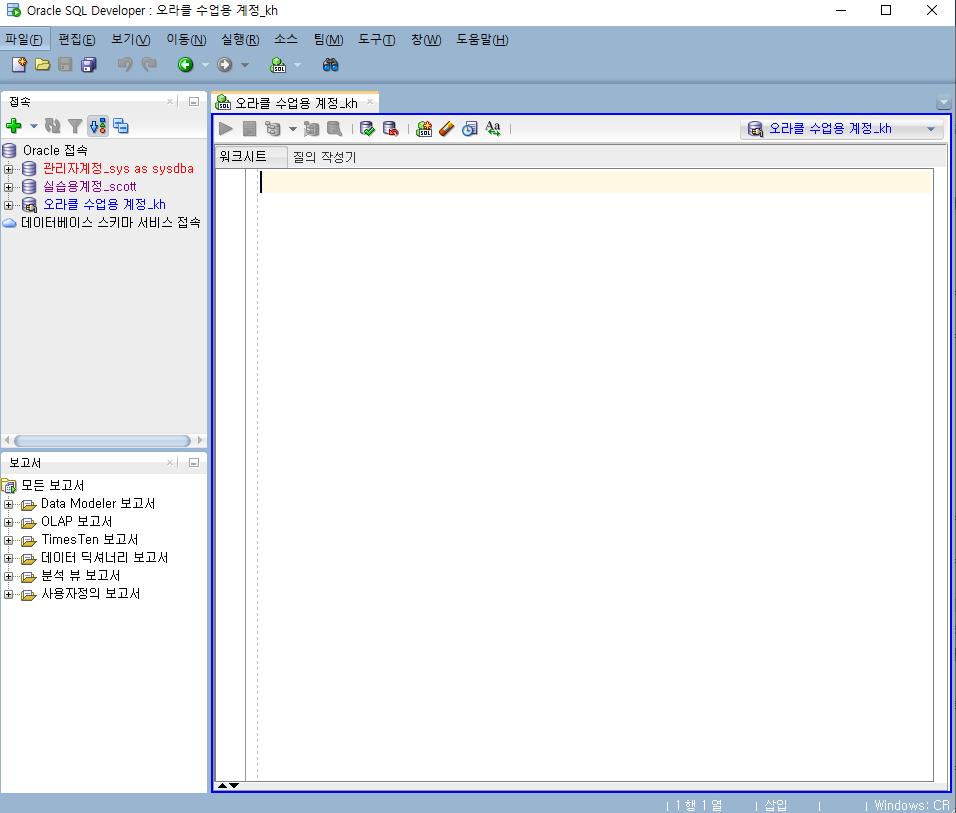Expand the OLAP 보고서 folder
The image size is (956, 813).
[x=9, y=522]
